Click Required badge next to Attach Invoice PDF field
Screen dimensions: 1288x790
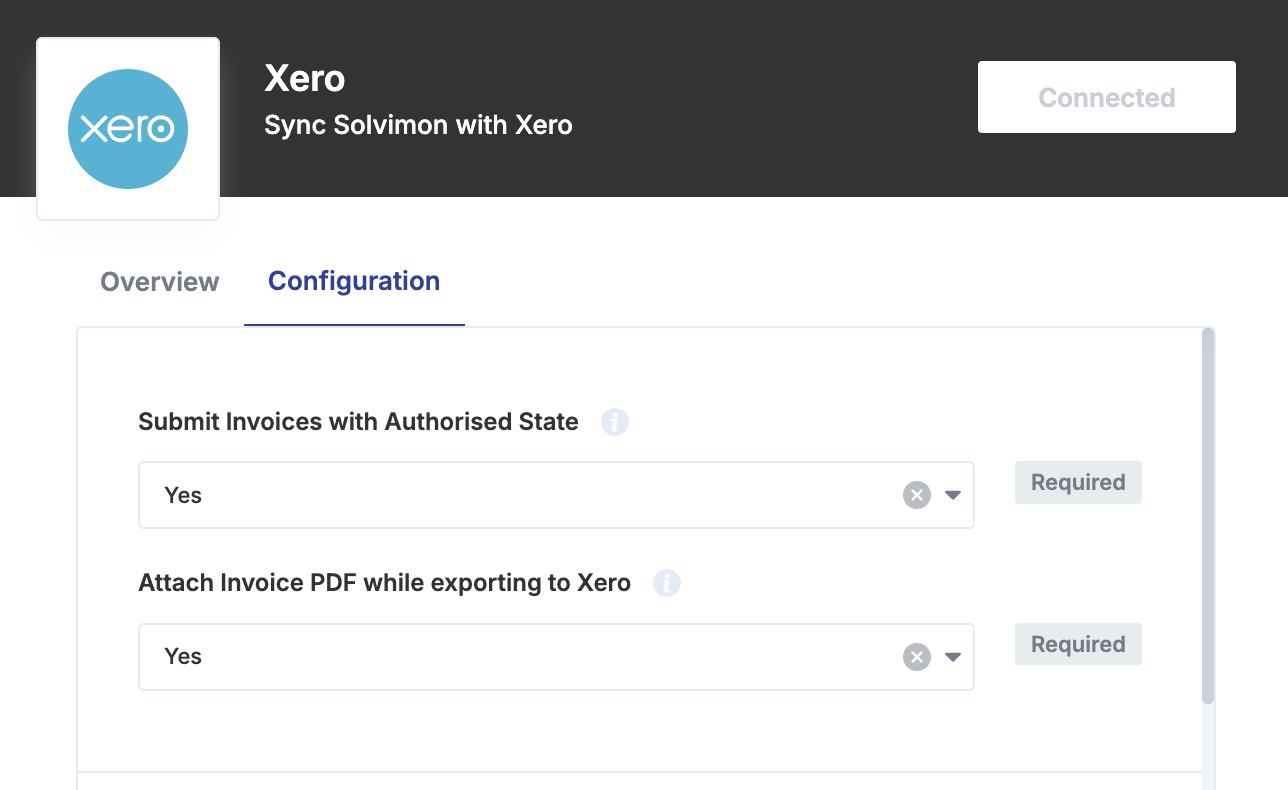pos(1078,644)
